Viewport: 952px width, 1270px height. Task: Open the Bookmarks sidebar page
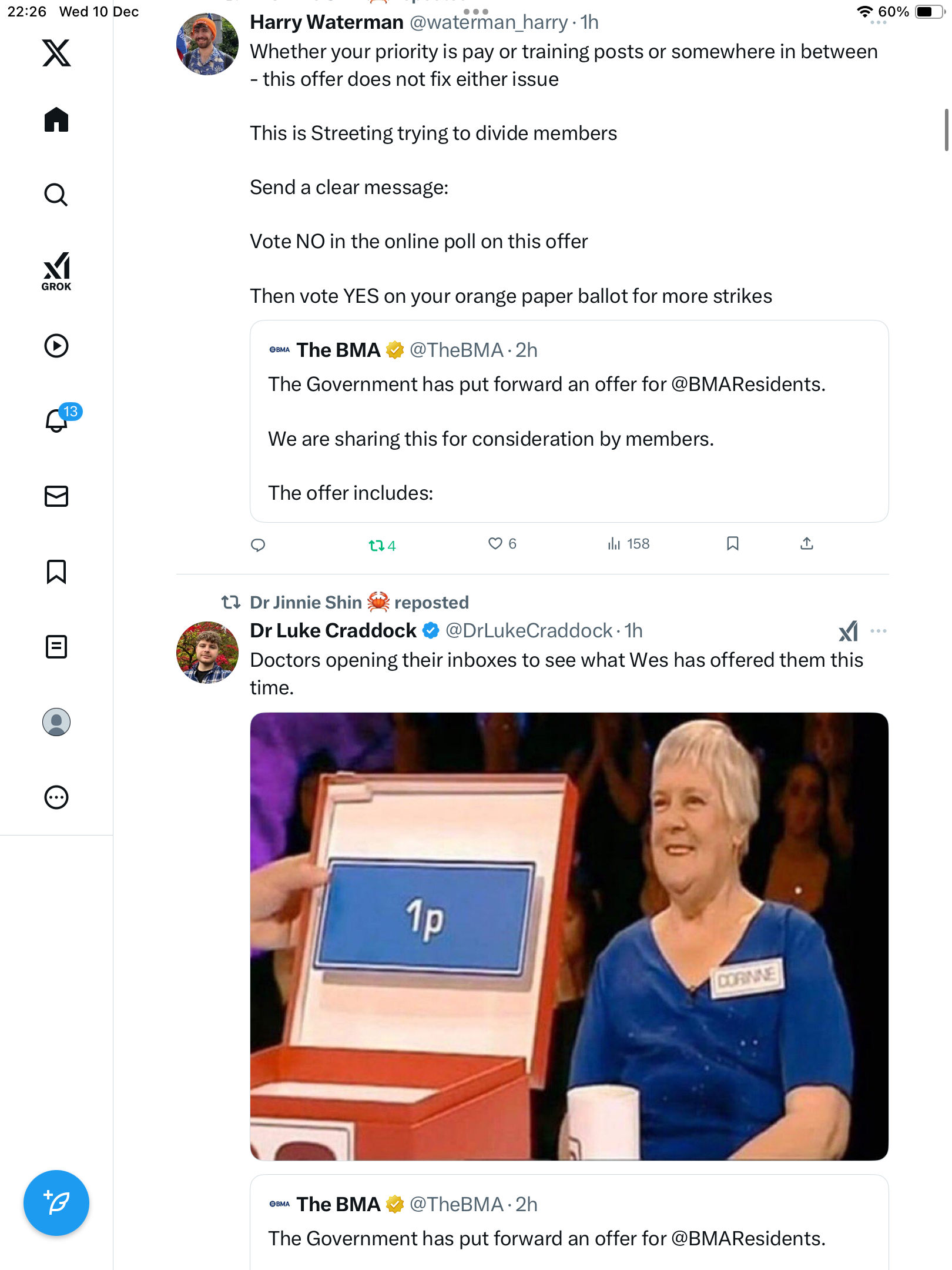56,571
